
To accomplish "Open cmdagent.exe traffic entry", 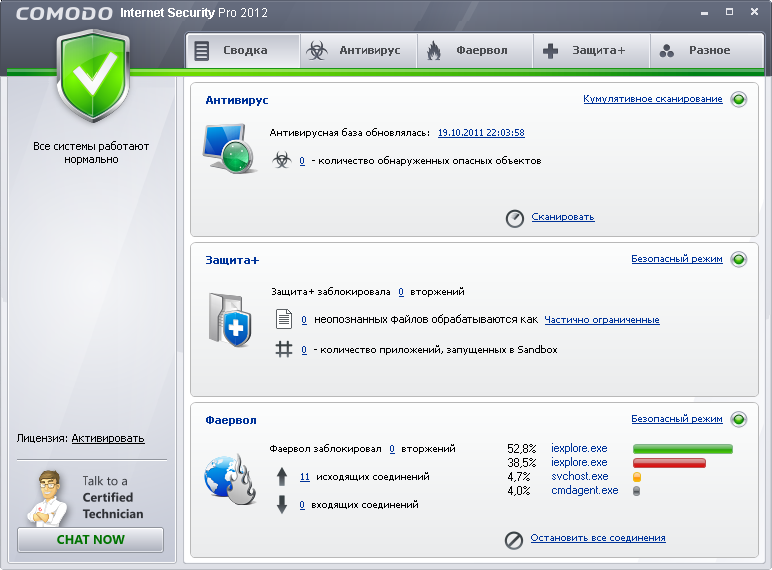I will tap(584, 490).
